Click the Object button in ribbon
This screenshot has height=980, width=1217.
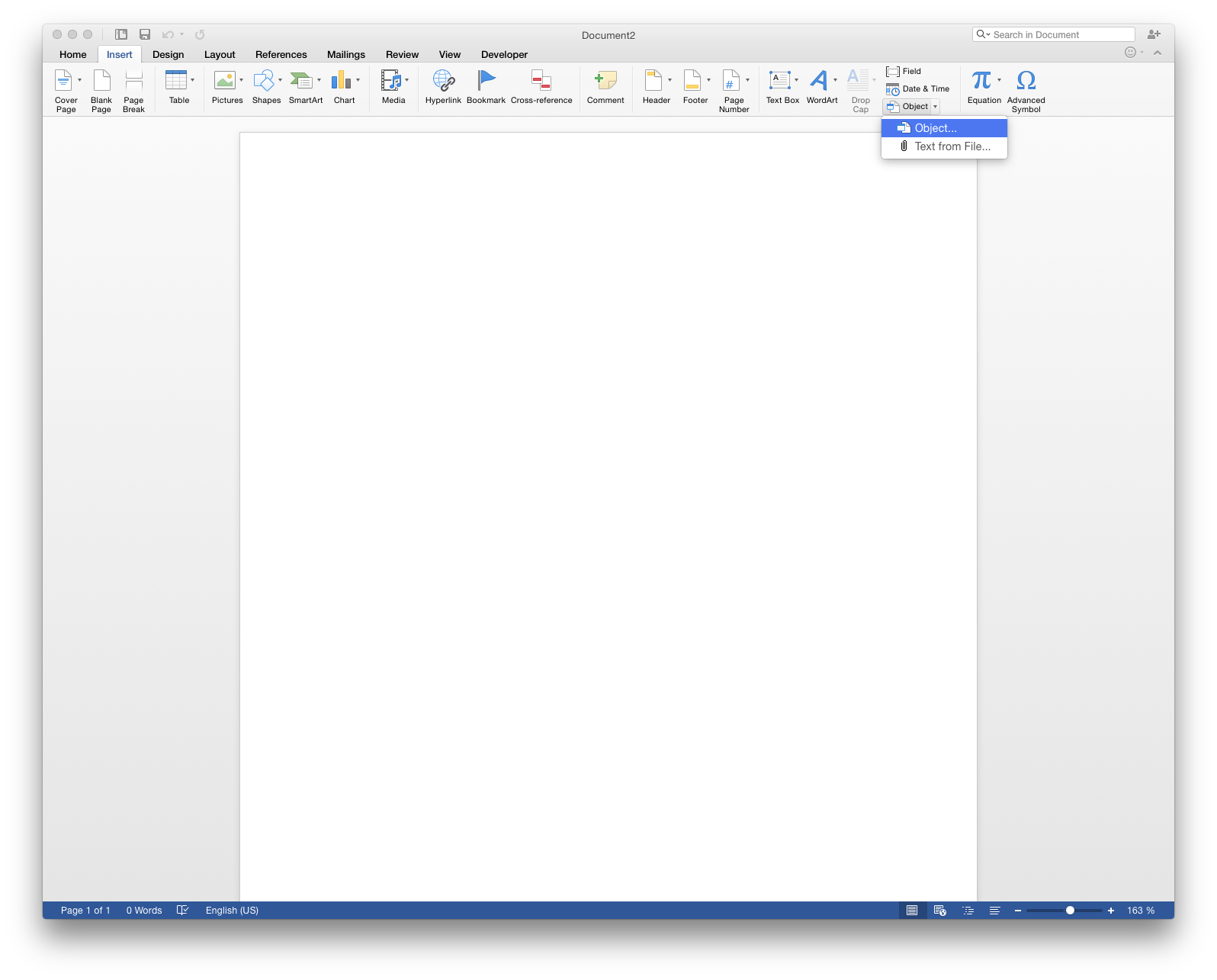907,107
